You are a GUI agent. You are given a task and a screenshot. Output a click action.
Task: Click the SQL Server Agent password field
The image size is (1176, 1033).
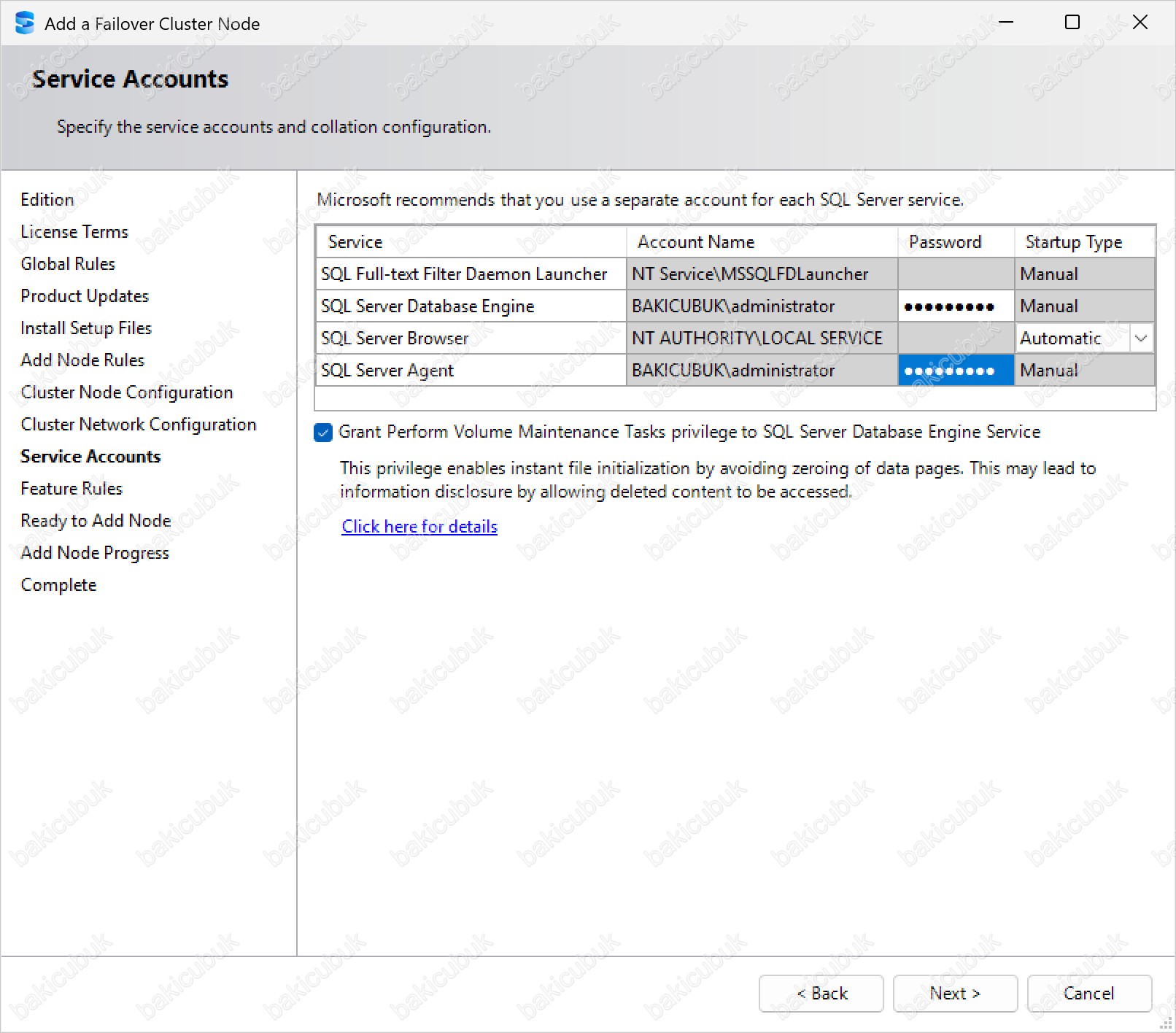955,371
